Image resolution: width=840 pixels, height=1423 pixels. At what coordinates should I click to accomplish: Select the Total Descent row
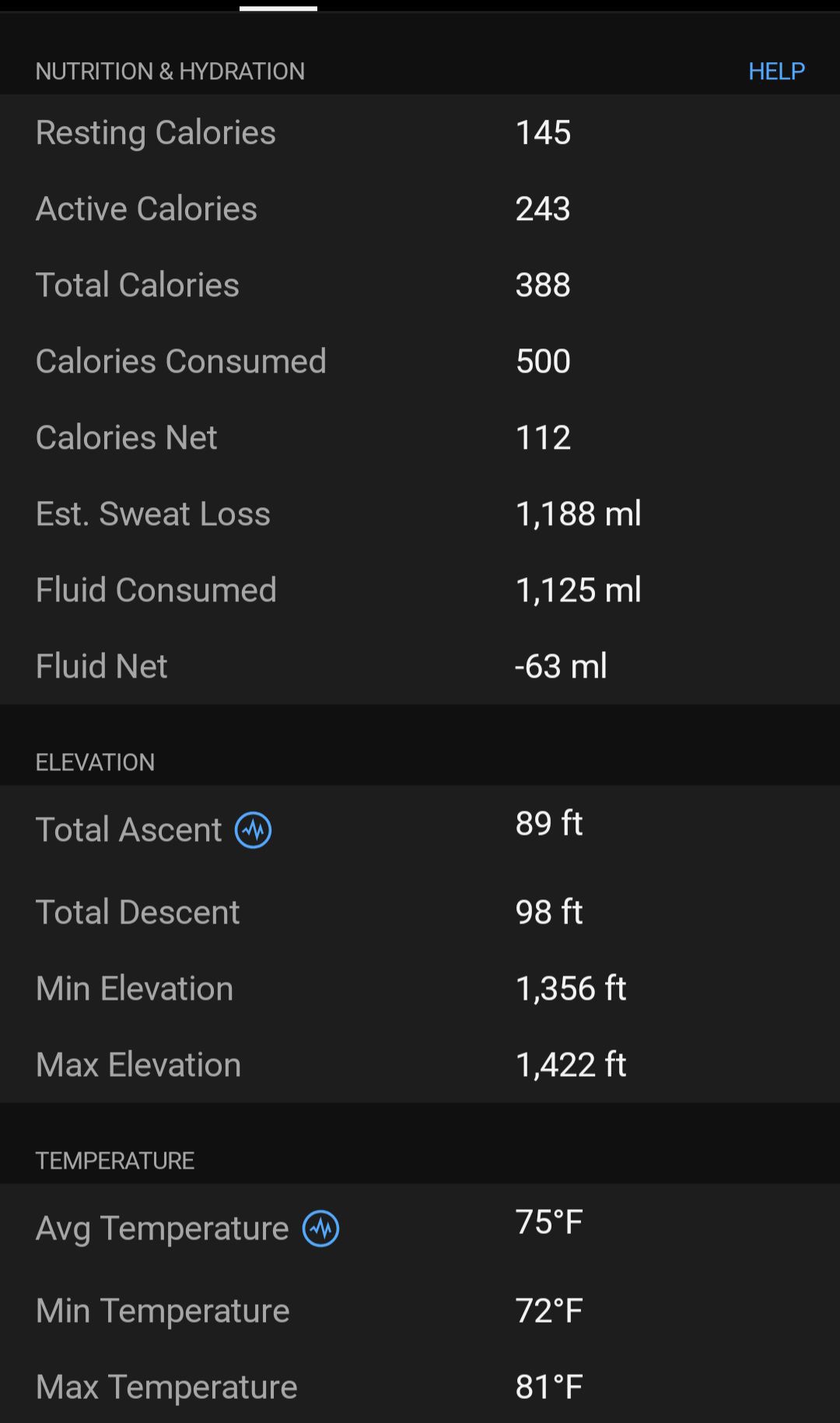tap(420, 912)
